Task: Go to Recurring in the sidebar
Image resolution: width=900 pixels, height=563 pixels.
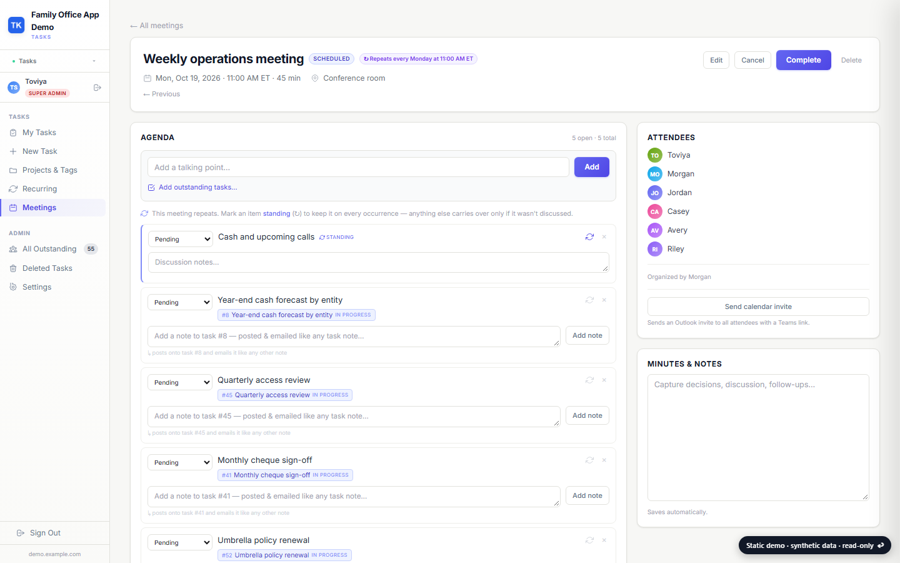Action: pos(39,189)
